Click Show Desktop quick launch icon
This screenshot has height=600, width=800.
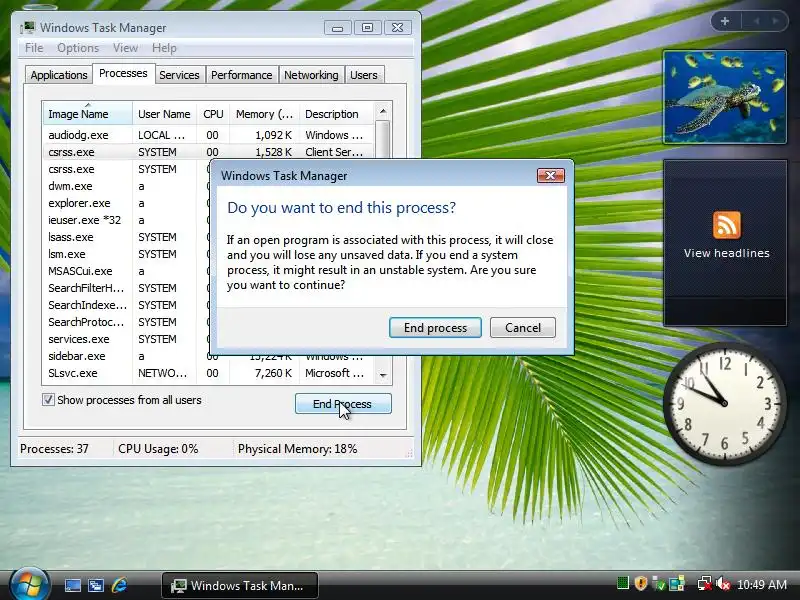pos(72,585)
